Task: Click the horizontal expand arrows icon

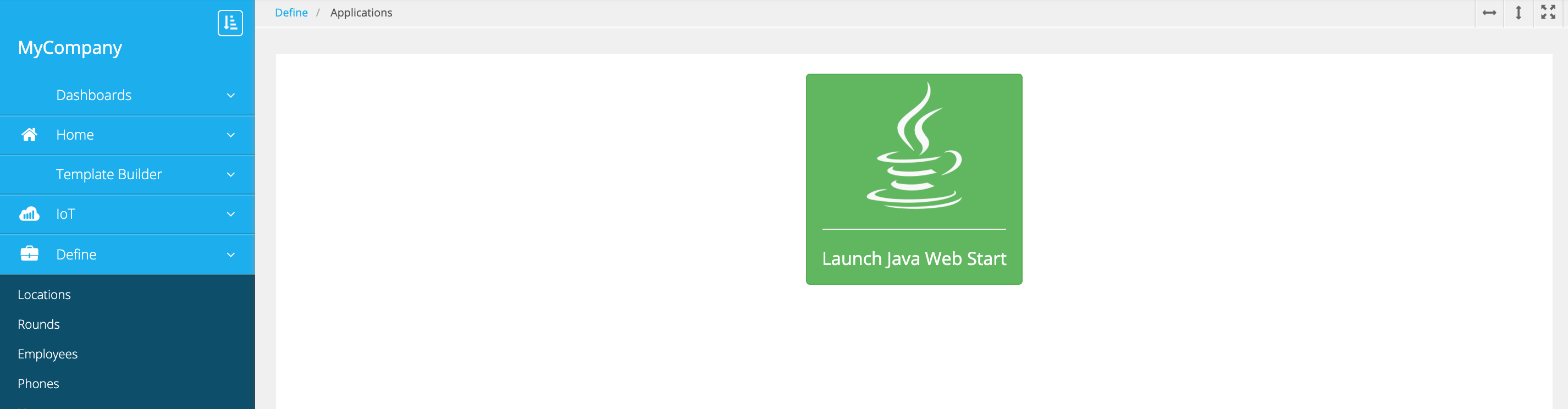Action: (1489, 13)
